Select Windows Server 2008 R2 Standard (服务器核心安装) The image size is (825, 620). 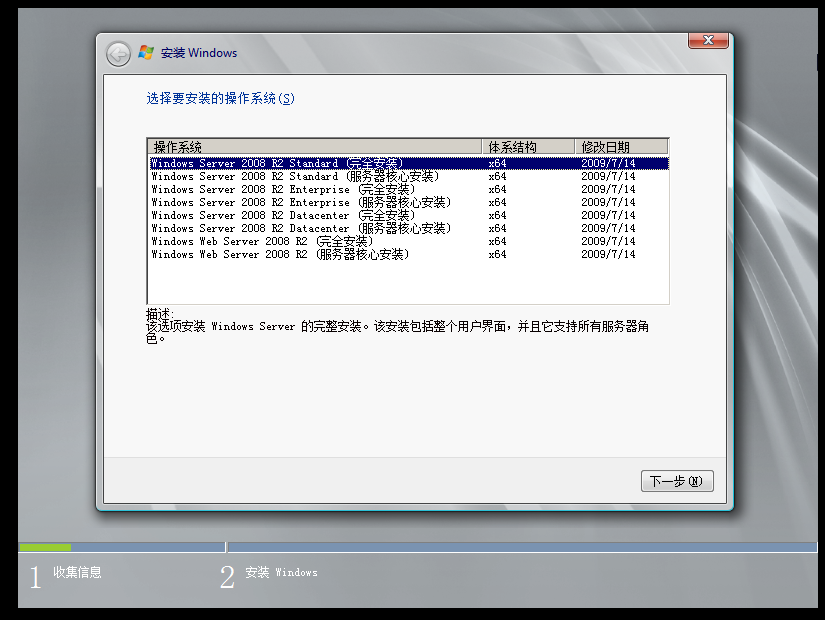point(294,176)
